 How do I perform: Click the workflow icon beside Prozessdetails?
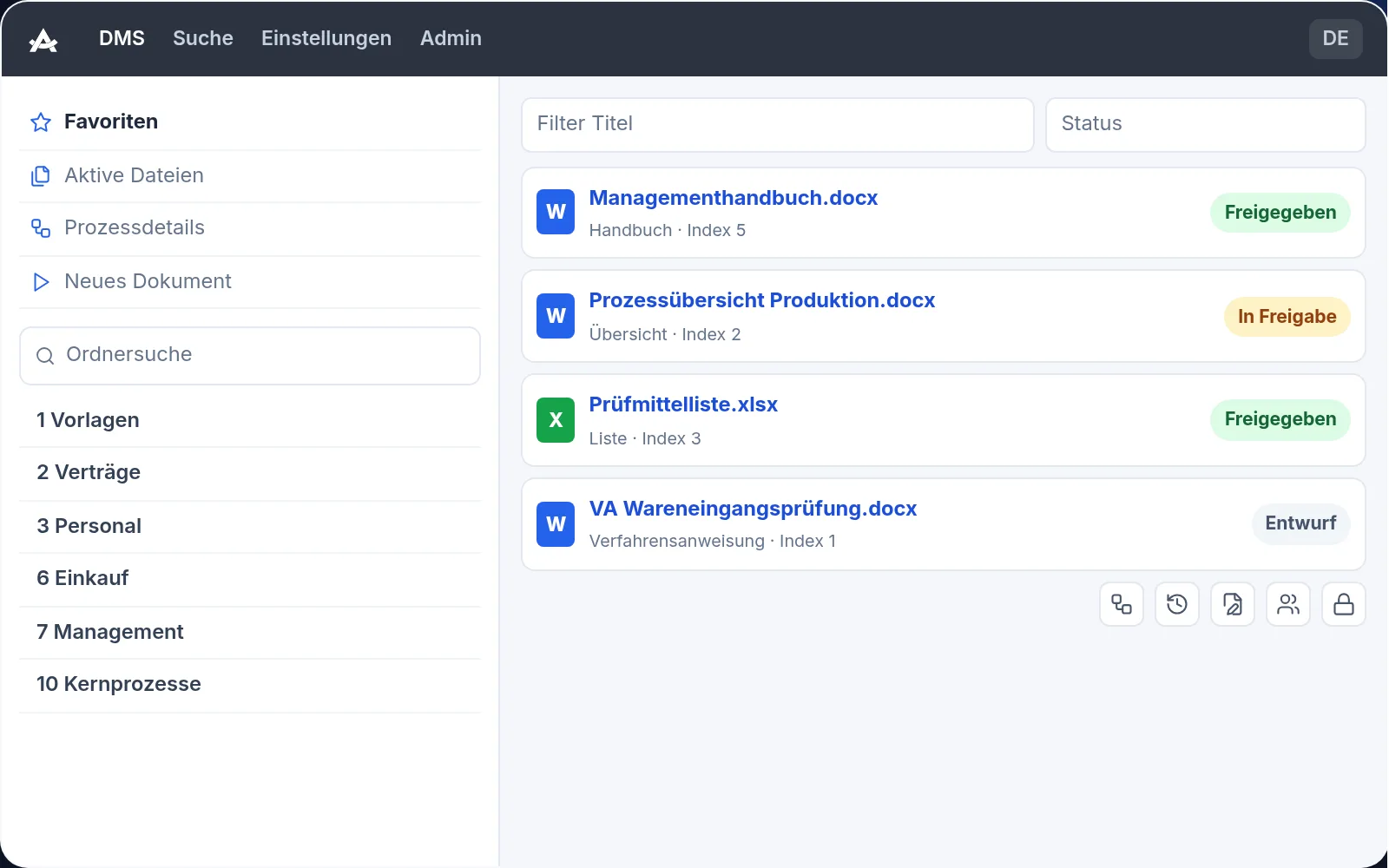pos(41,228)
